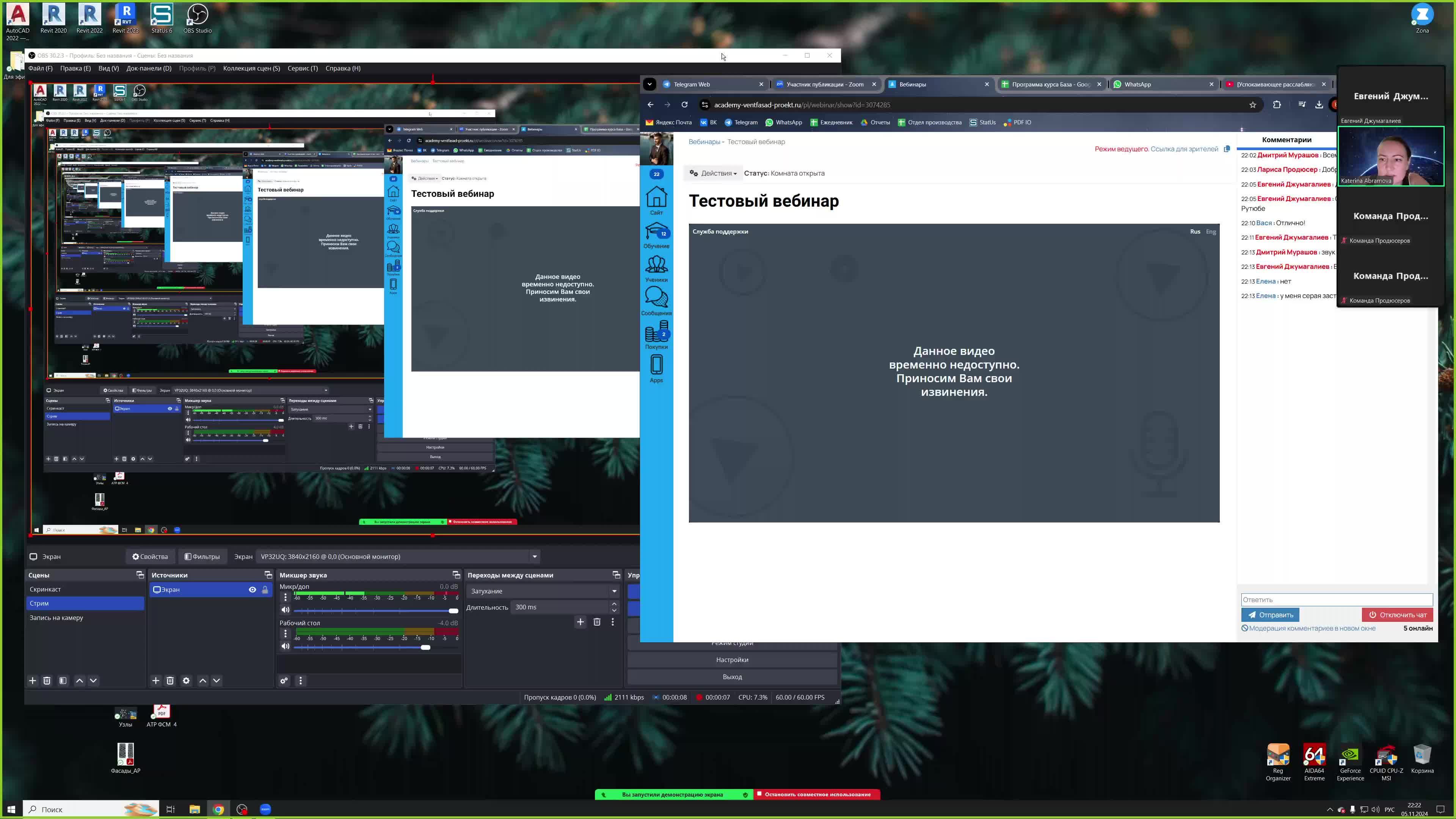Image resolution: width=1456 pixels, height=819 pixels.
Task: Open source properties gear icon in Sources panel
Action: (186, 681)
